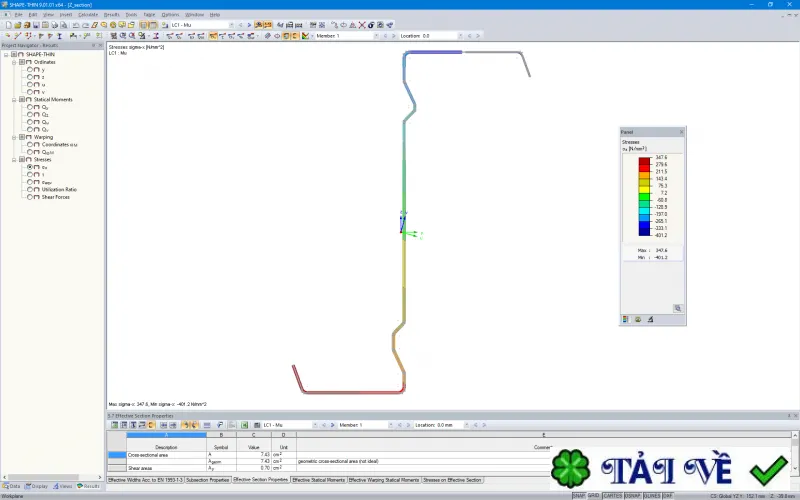Select the Utilization Ratio radio button
This screenshot has width=800, height=500.
[30, 189]
